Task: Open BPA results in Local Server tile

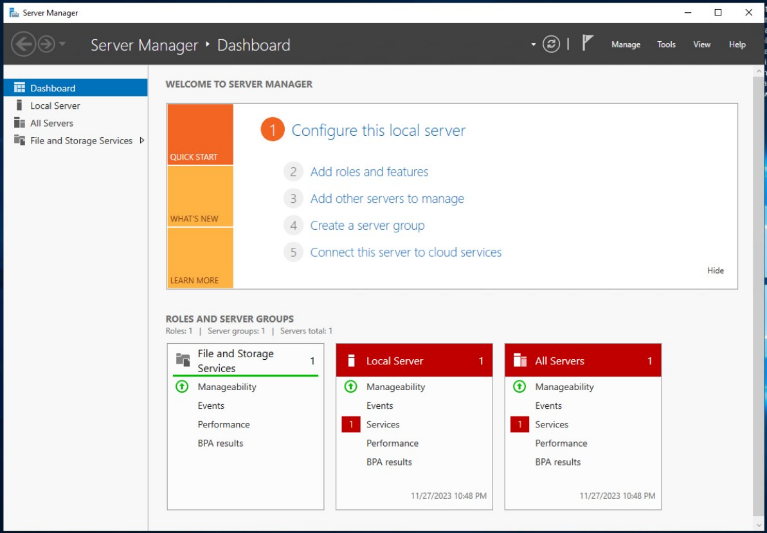Action: [389, 462]
